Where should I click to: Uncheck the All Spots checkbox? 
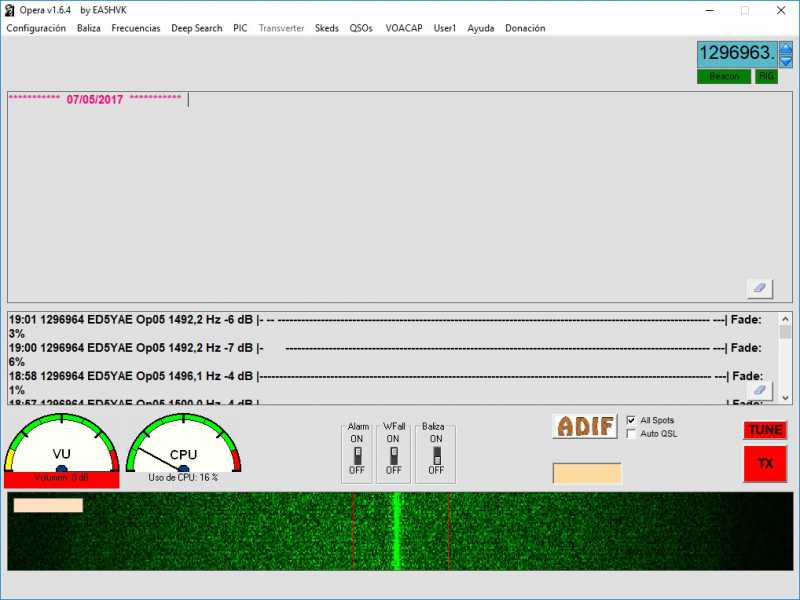[631, 420]
